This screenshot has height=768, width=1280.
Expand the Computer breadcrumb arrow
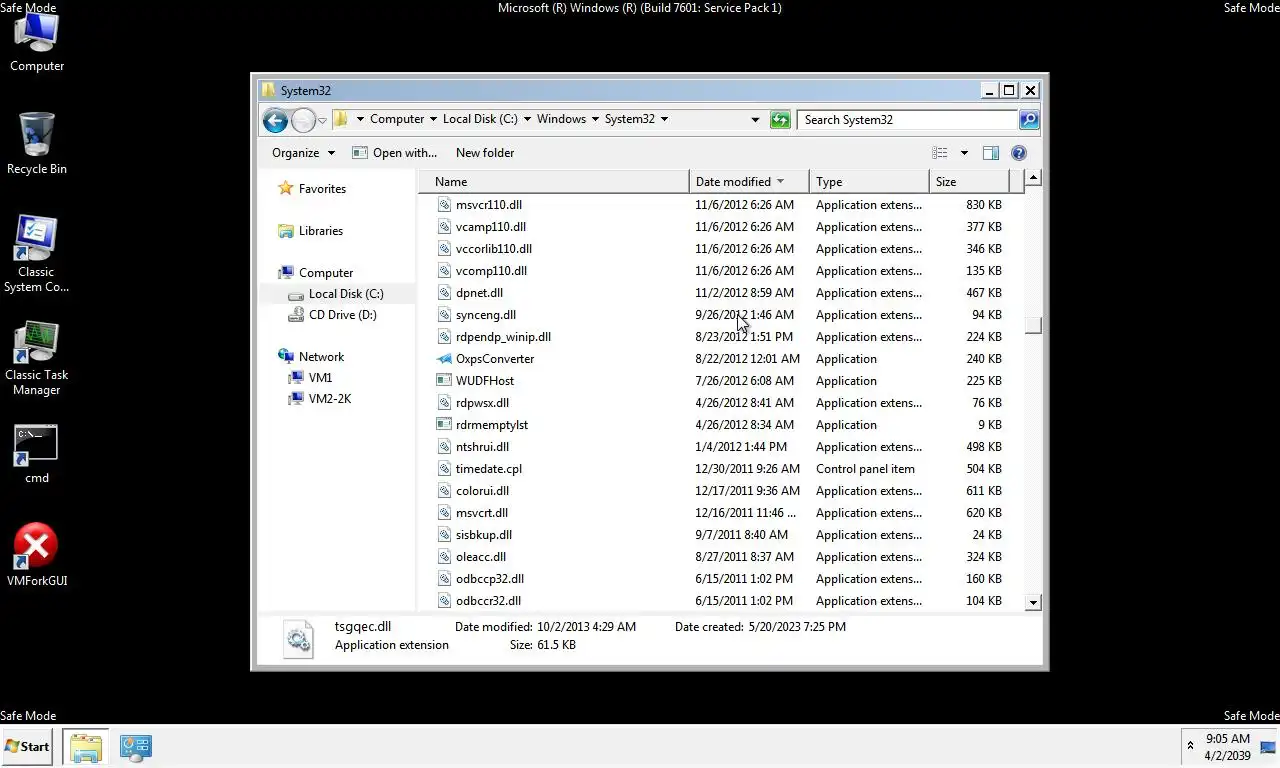click(432, 119)
